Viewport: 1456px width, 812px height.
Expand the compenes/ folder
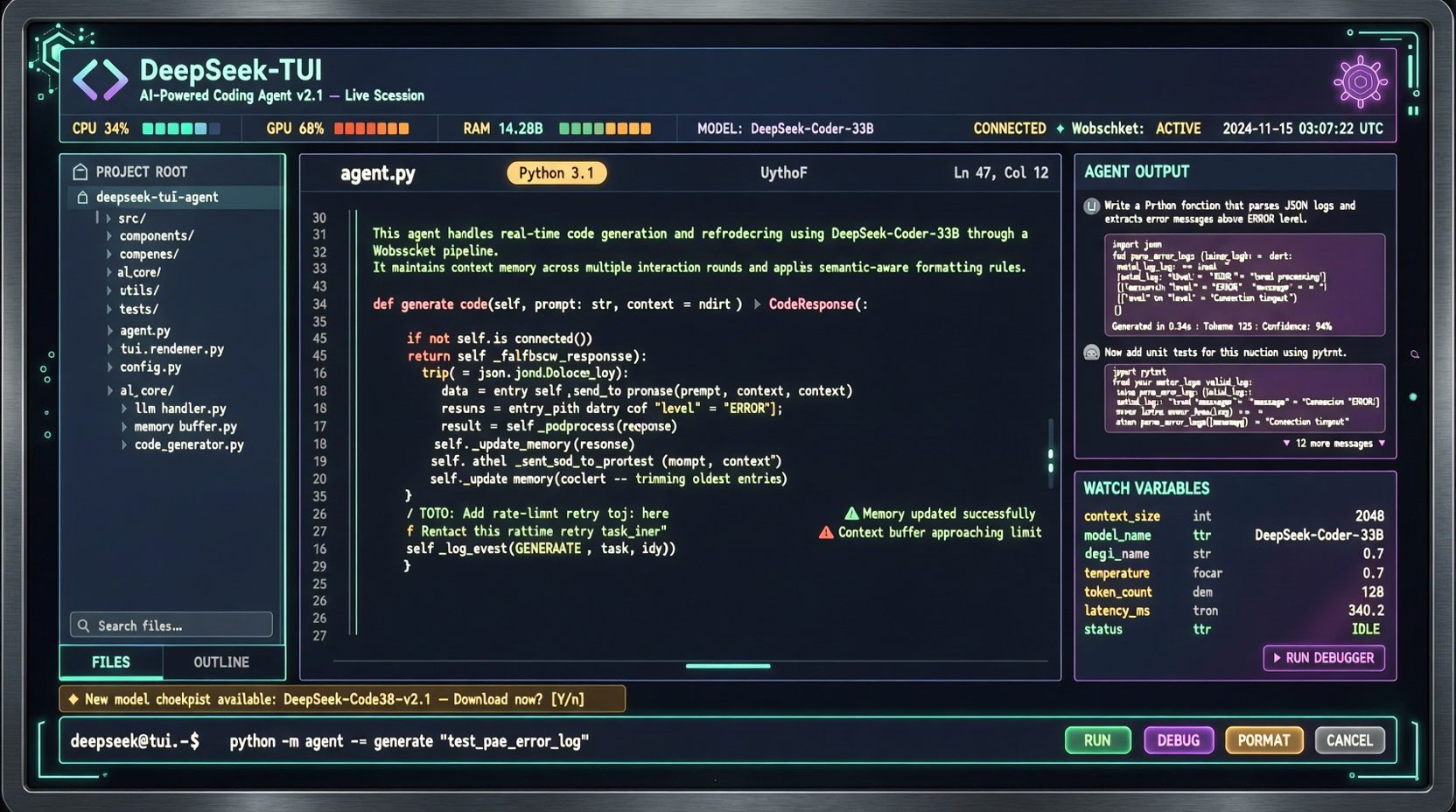(x=109, y=255)
